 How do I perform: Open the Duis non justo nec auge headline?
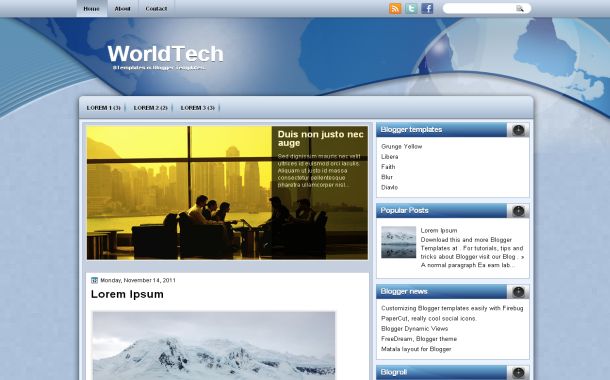321,138
